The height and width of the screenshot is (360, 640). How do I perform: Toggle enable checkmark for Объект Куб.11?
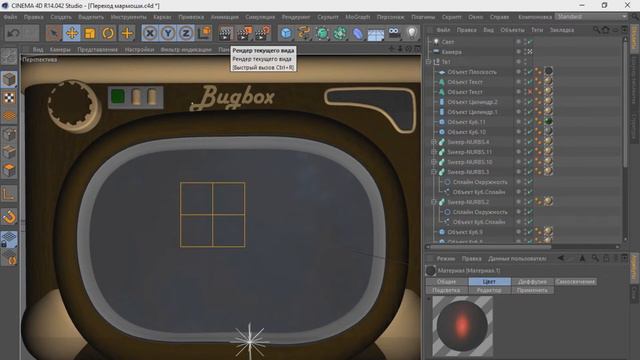[x=530, y=122]
